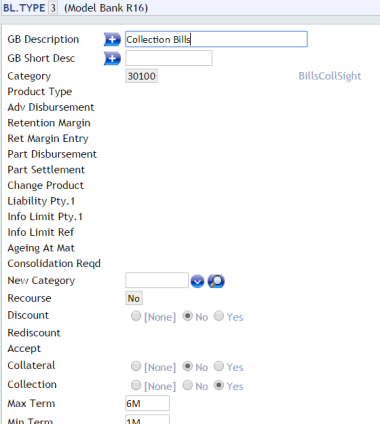Set Collection to No
380x424 pixels.
(x=188, y=385)
